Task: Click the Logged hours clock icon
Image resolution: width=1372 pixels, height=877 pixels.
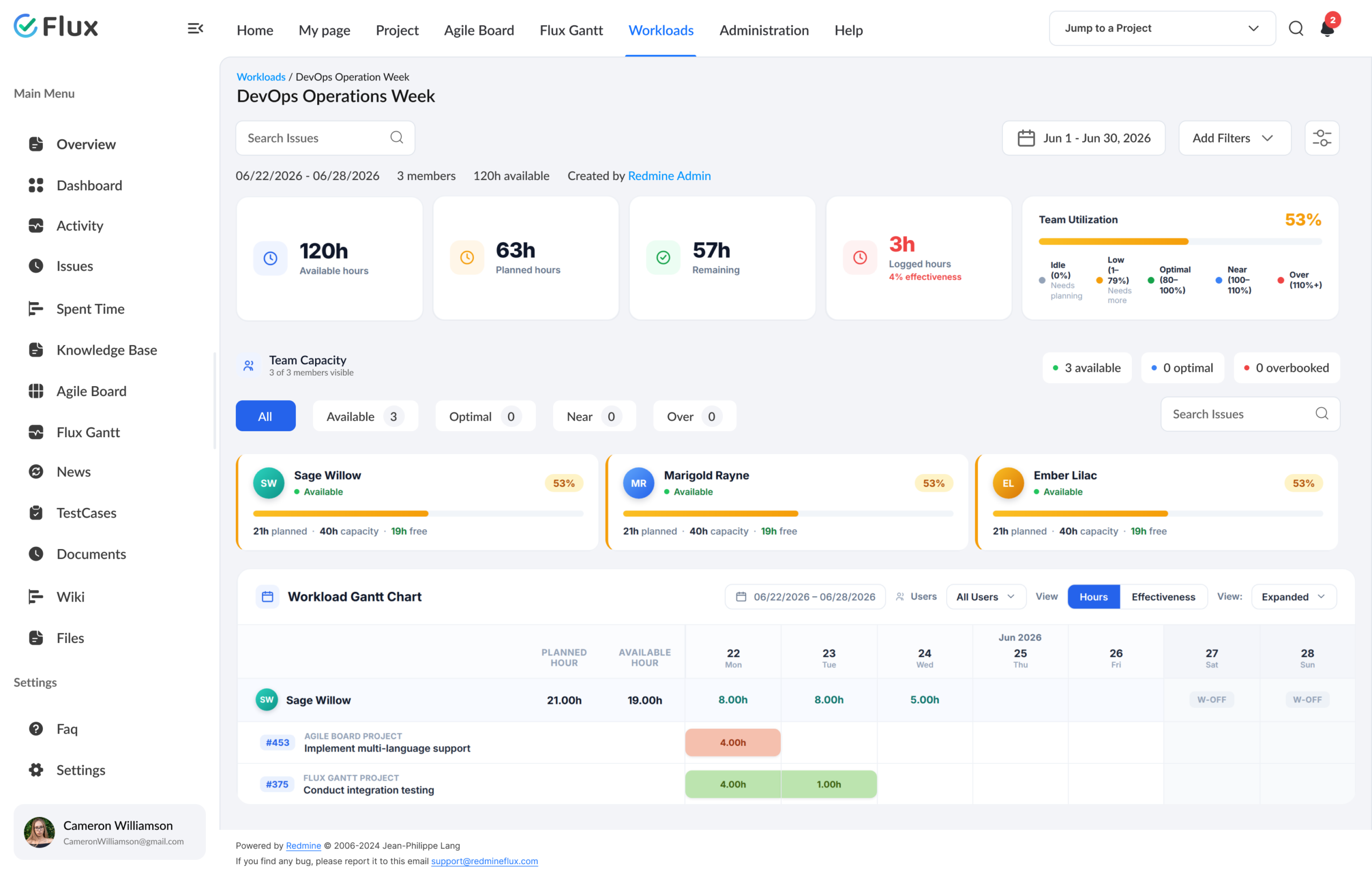Action: (x=860, y=257)
